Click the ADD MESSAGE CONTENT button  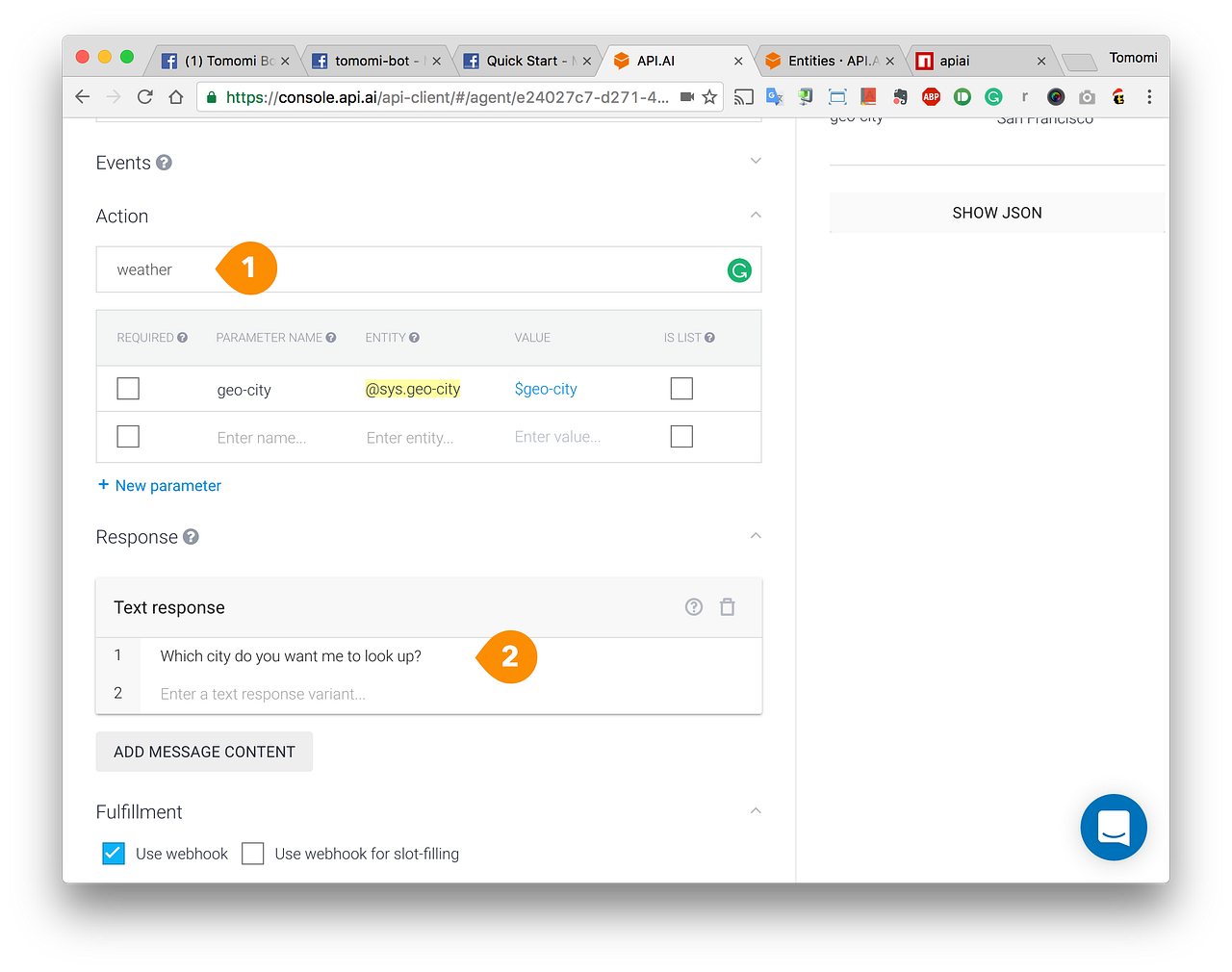pyautogui.click(x=204, y=752)
